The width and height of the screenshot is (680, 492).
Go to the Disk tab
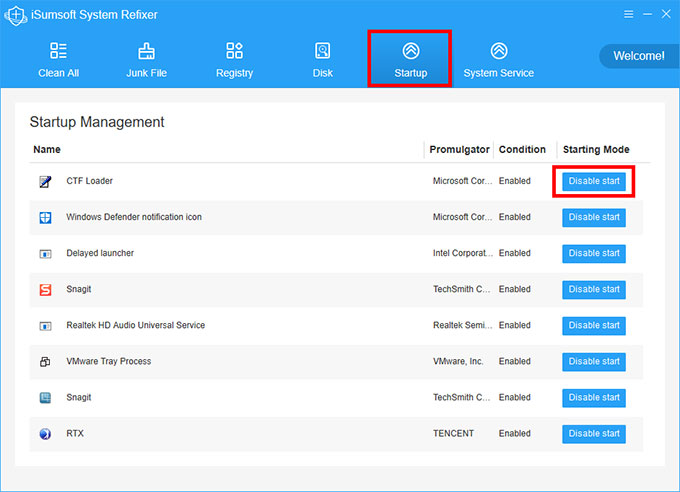coord(323,60)
